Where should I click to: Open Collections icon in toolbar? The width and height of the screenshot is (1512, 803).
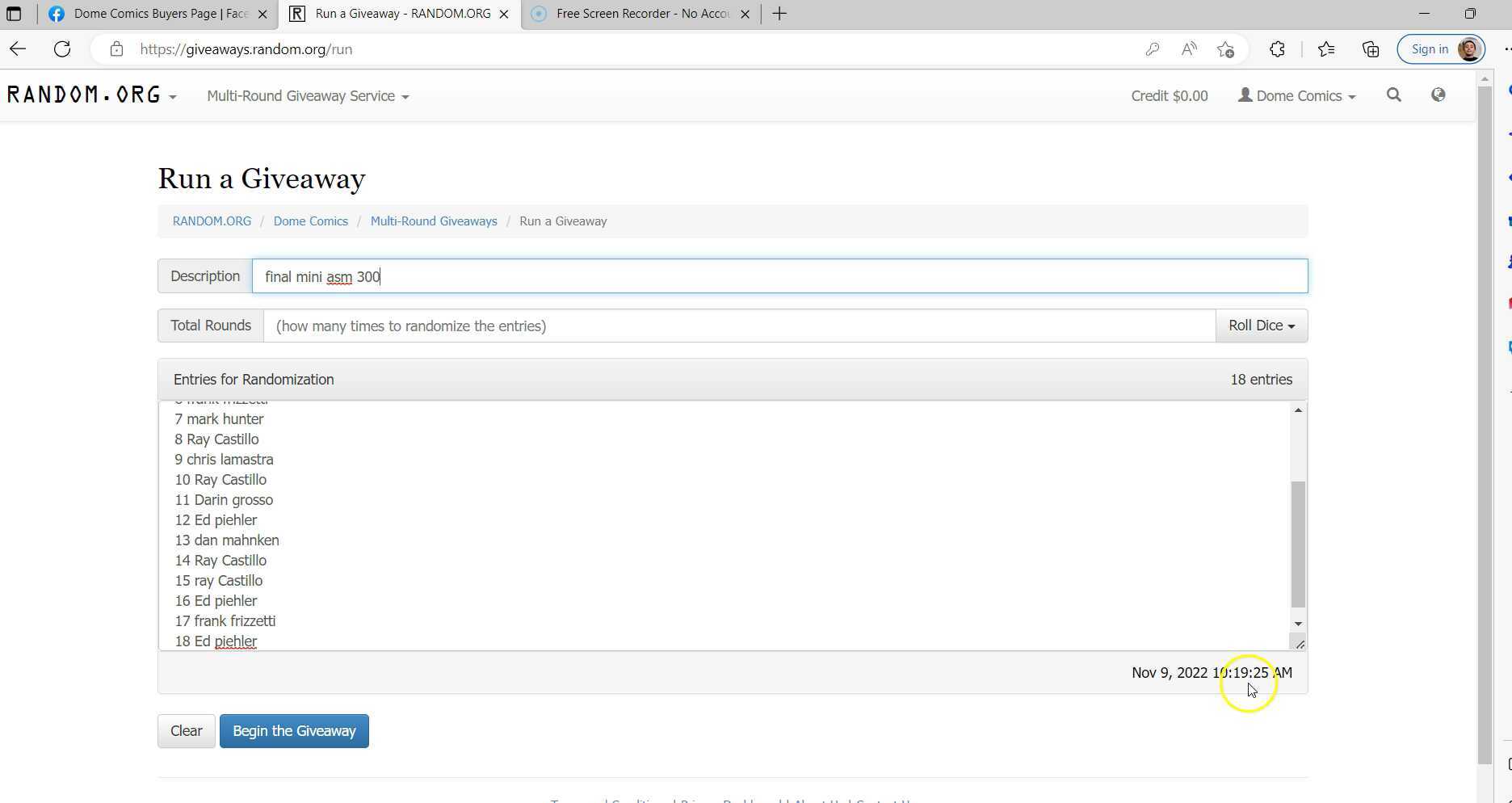(x=1371, y=49)
